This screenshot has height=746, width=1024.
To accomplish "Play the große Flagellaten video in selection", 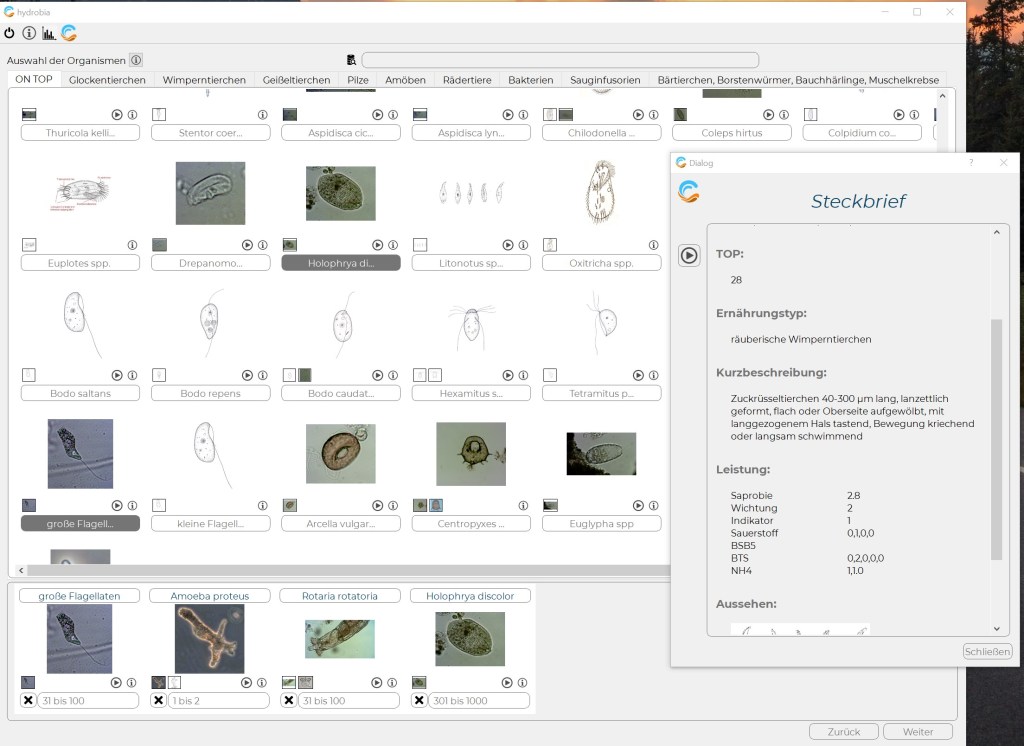I will tap(117, 682).
